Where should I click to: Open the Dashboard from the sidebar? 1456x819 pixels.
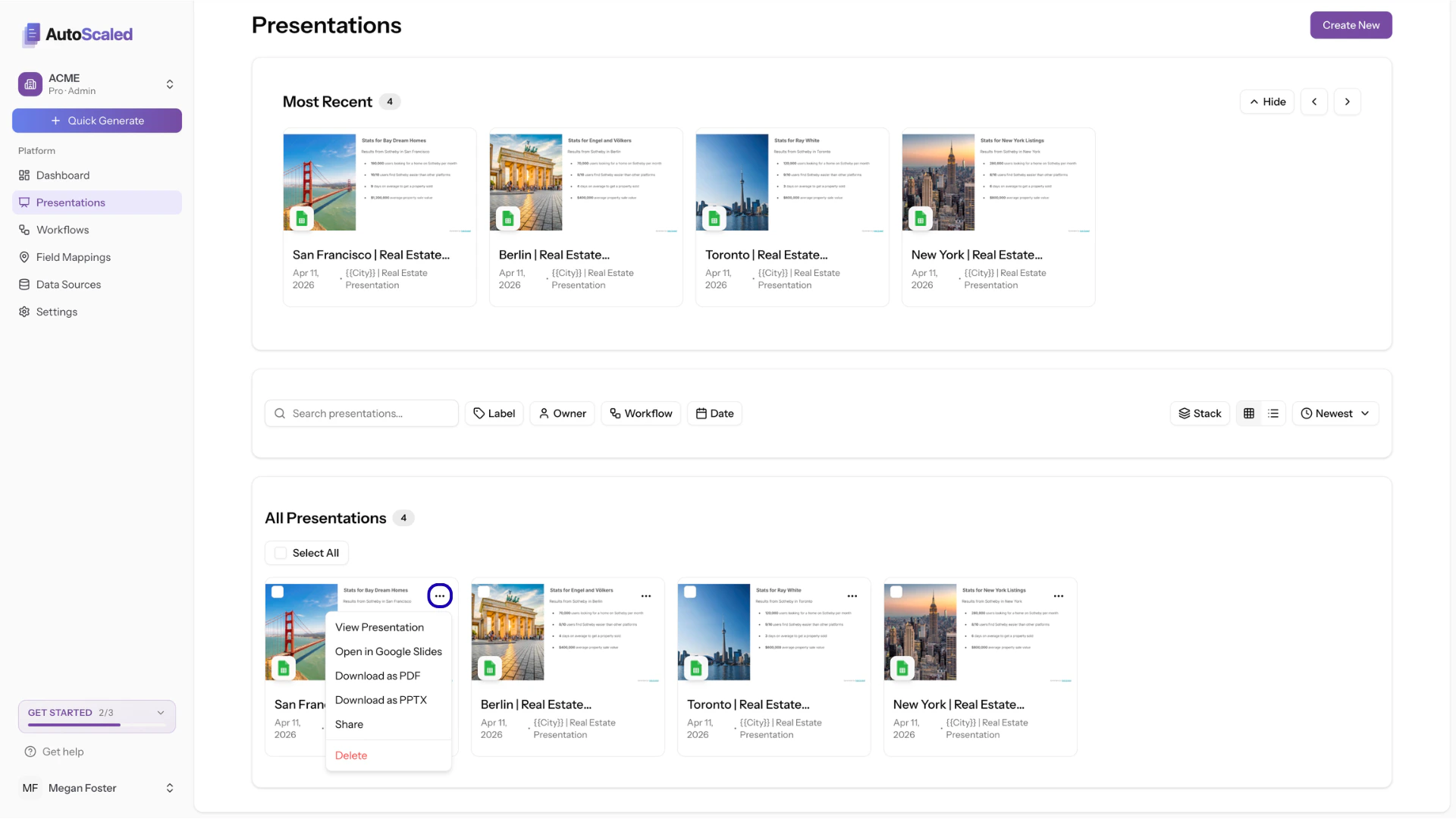63,175
